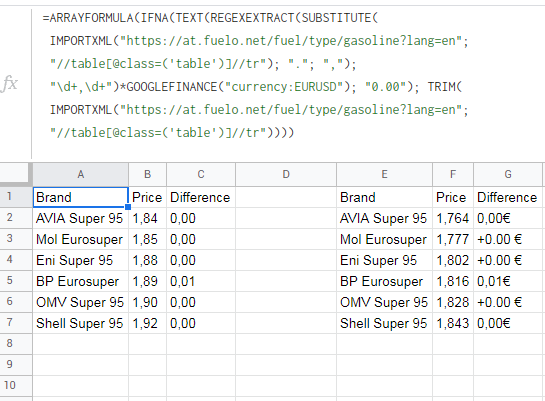Select AVIA Super 95 in column A
This screenshot has height=401, width=545.
pyautogui.click(x=81, y=218)
